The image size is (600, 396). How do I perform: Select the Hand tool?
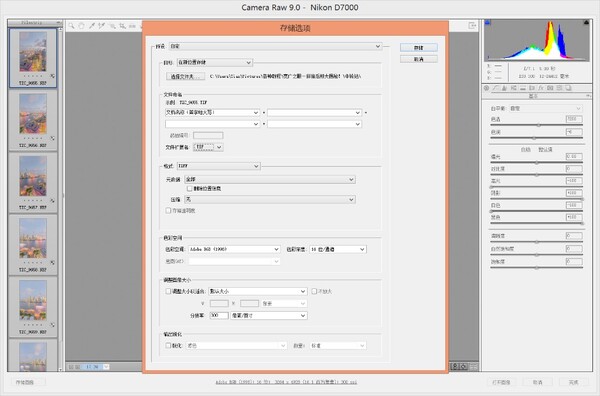81,26
